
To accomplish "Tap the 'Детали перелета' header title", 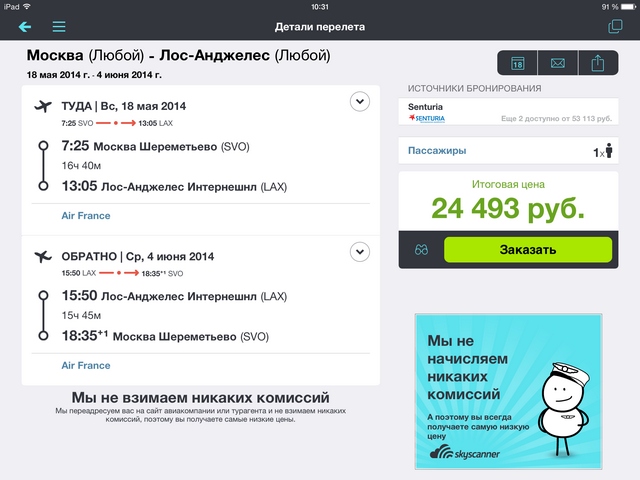I will (x=320, y=27).
